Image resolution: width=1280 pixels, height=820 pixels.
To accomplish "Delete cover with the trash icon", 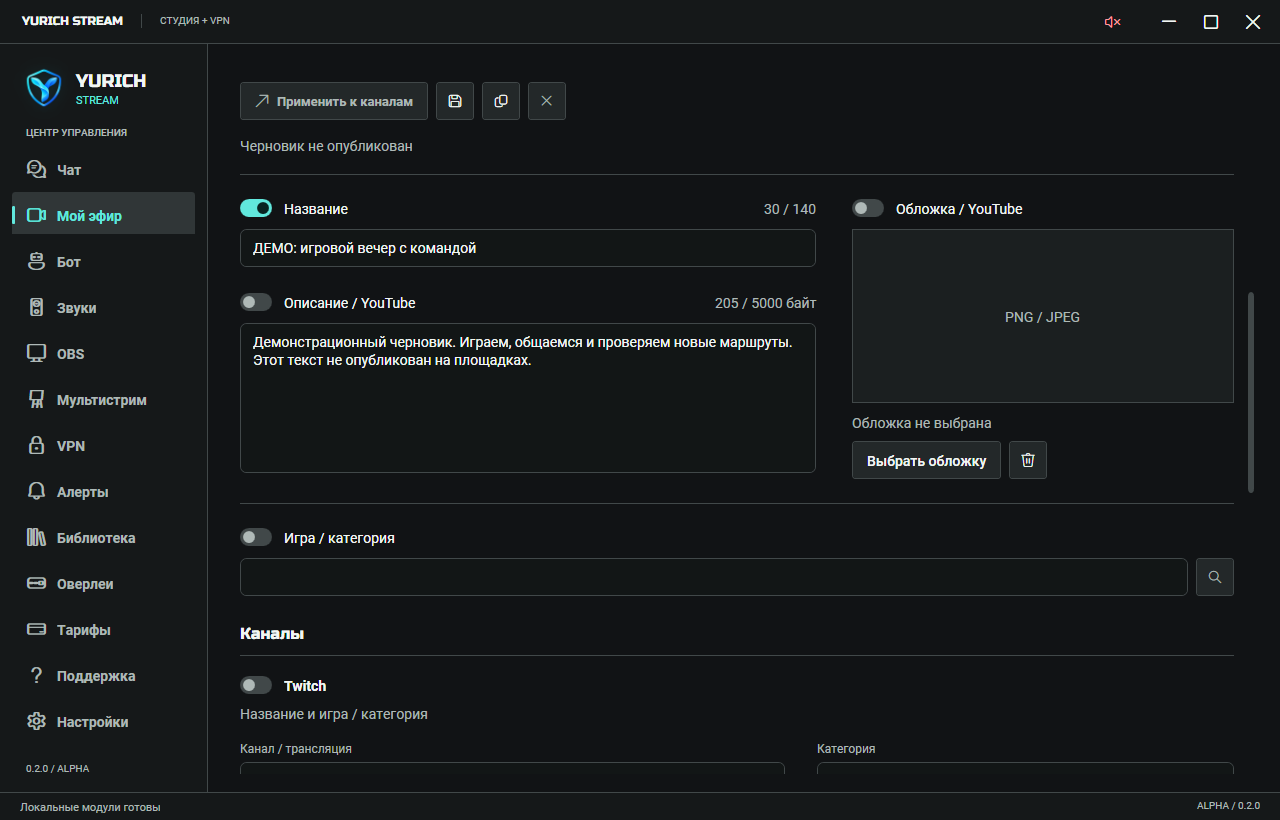I will click(1028, 460).
